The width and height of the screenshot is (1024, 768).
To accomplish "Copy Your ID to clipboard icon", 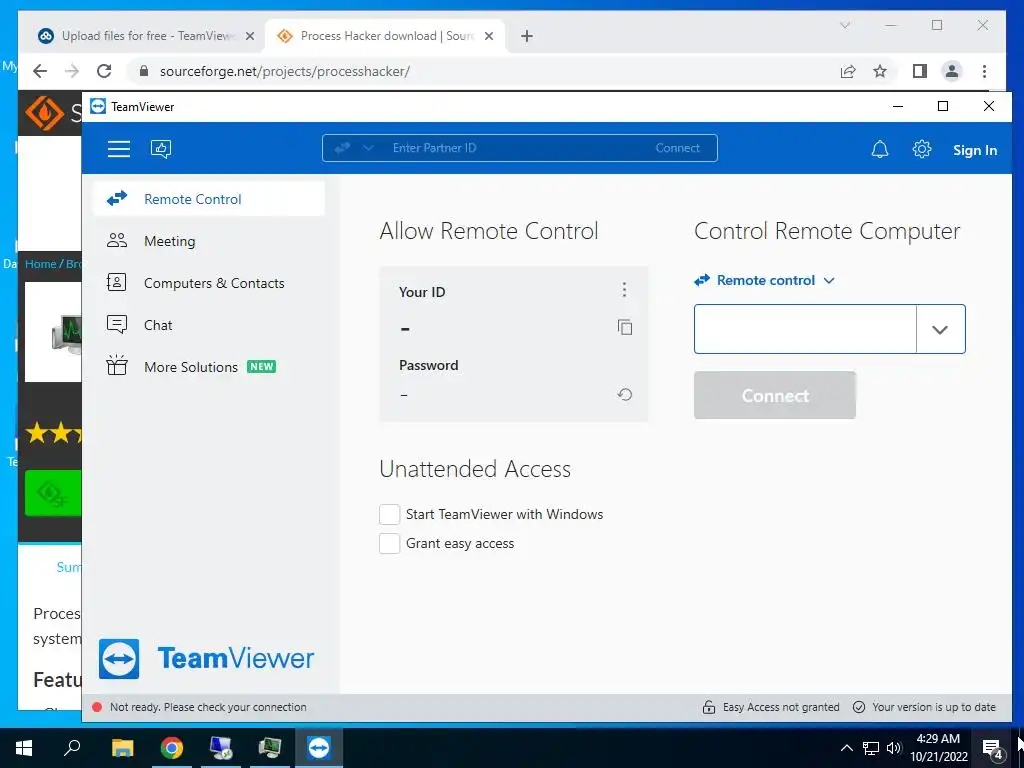I will (x=625, y=327).
